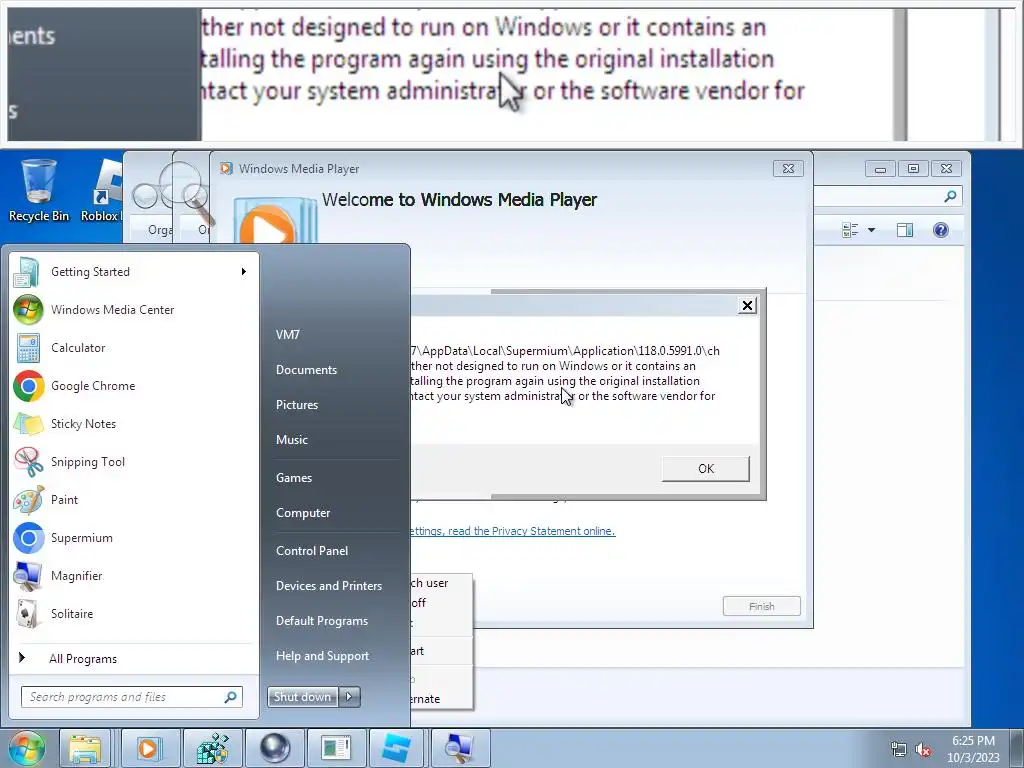Open Devices and Printers
Image resolution: width=1024 pixels, height=768 pixels.
point(329,586)
